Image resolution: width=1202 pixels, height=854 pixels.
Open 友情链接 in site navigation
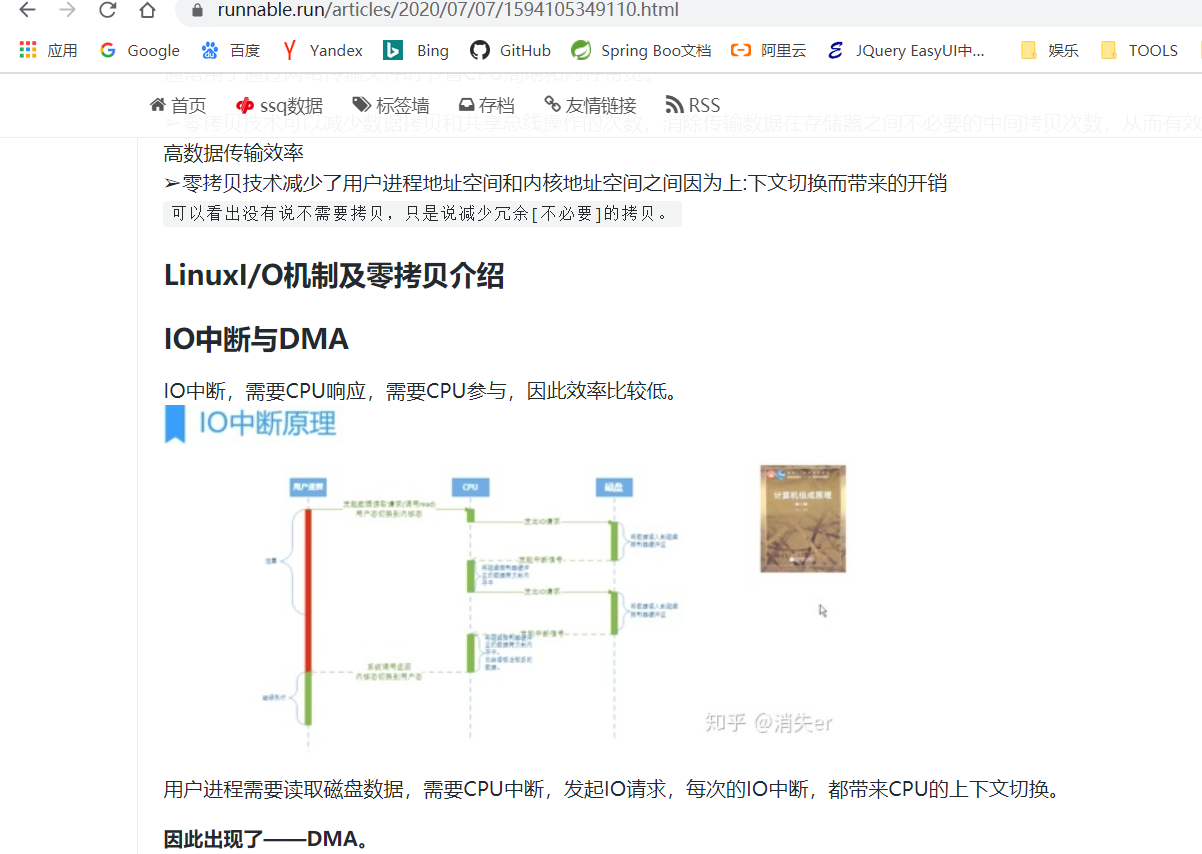590,105
